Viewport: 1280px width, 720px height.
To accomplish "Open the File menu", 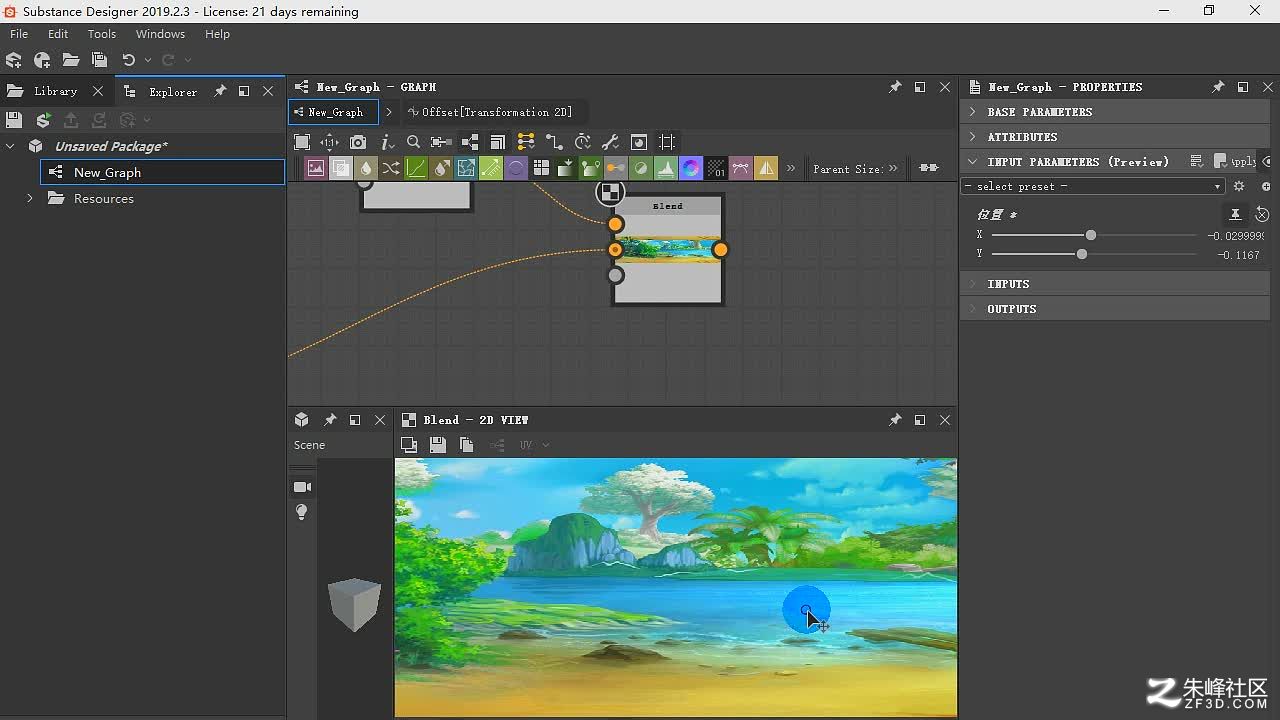I will 19,34.
